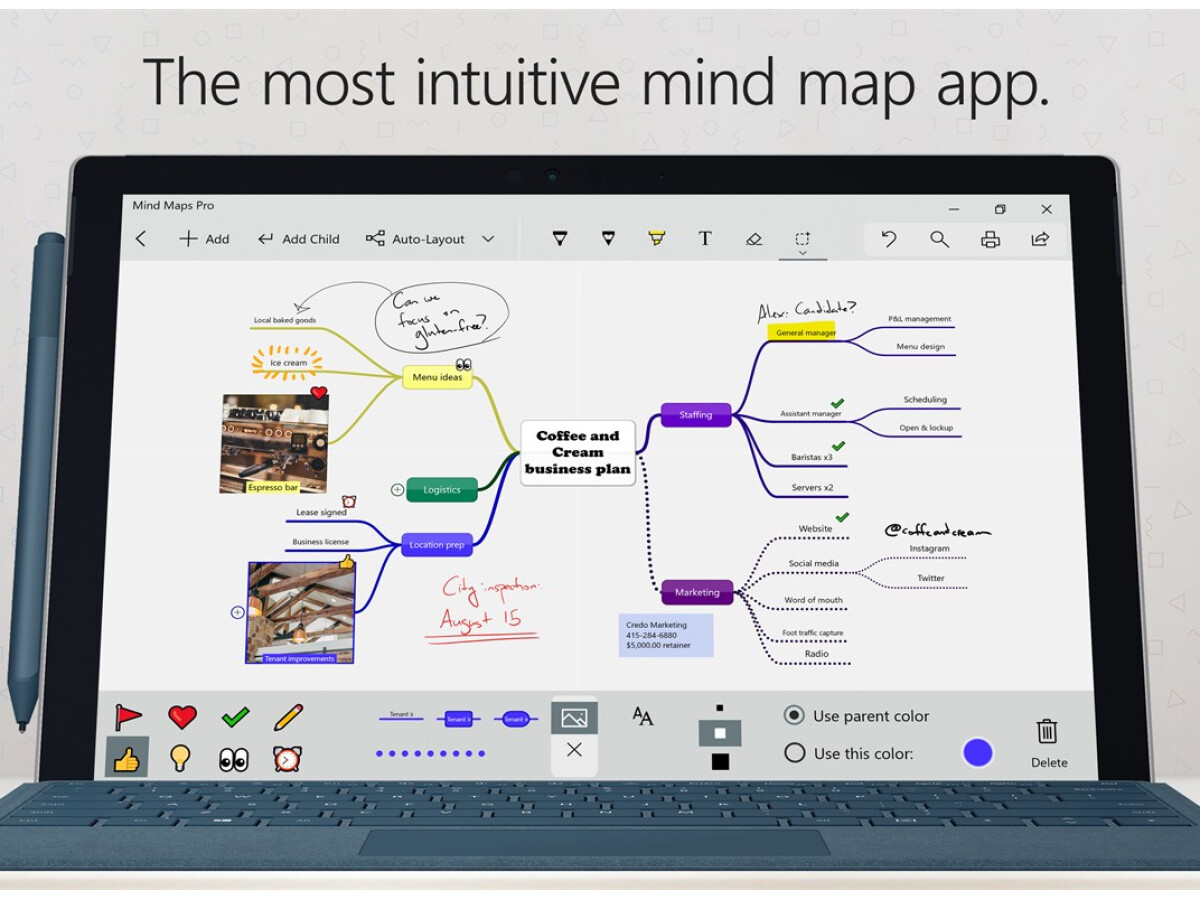This screenshot has height=900, width=1200.
Task: Select the second black pen tool
Action: pos(608,239)
